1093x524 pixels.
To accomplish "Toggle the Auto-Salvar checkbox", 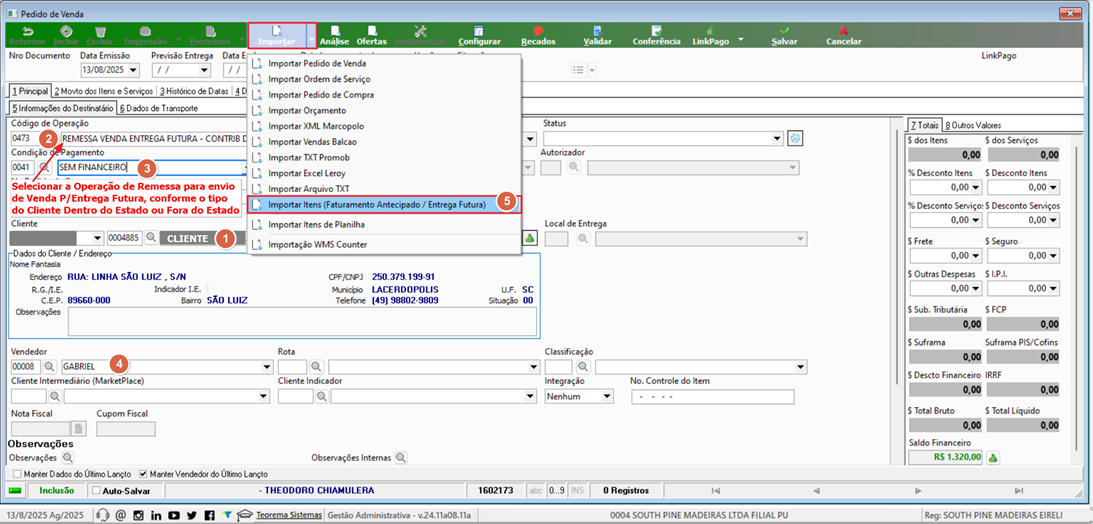I will pyautogui.click(x=96, y=491).
